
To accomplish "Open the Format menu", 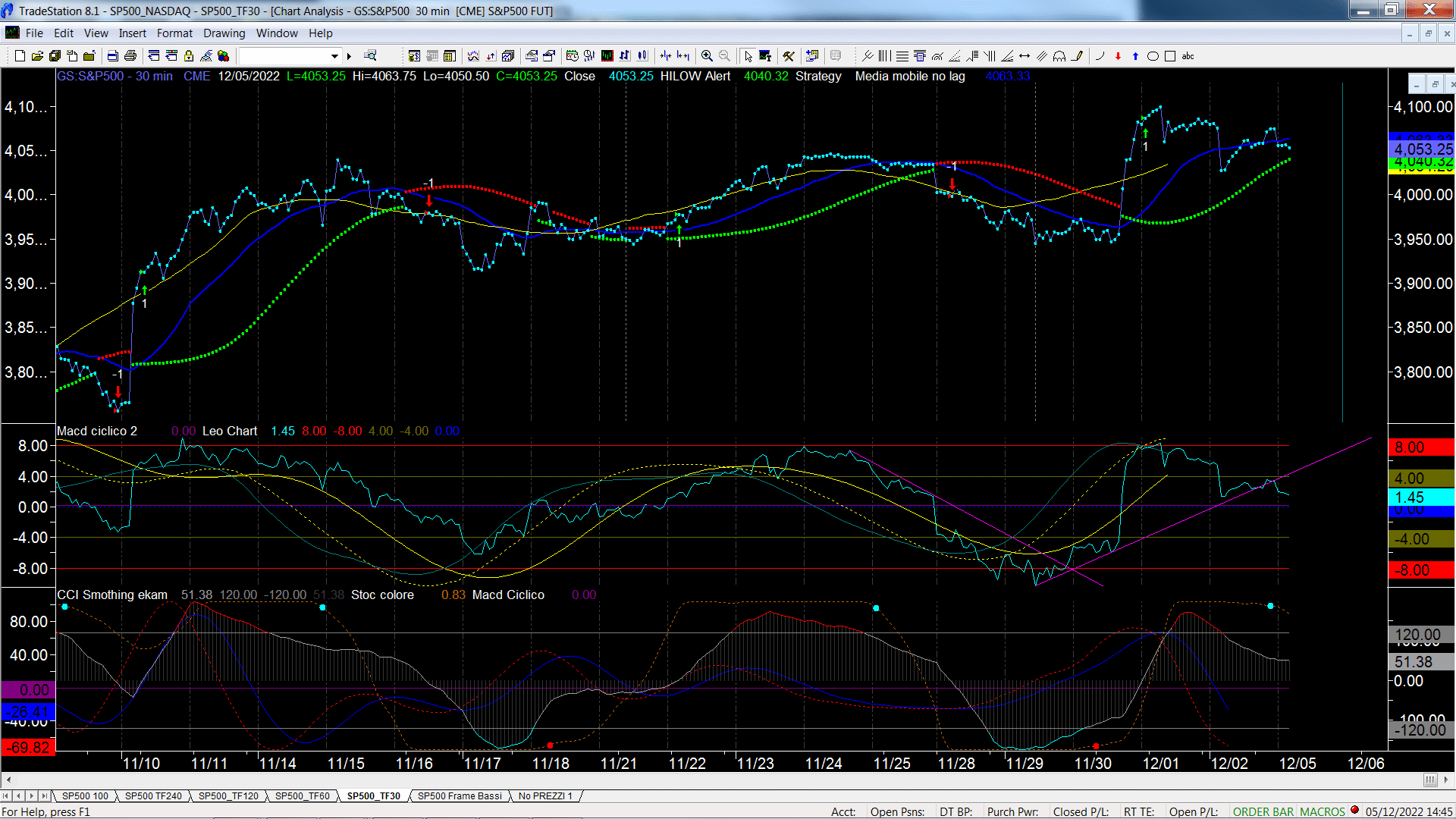I will pos(174,33).
